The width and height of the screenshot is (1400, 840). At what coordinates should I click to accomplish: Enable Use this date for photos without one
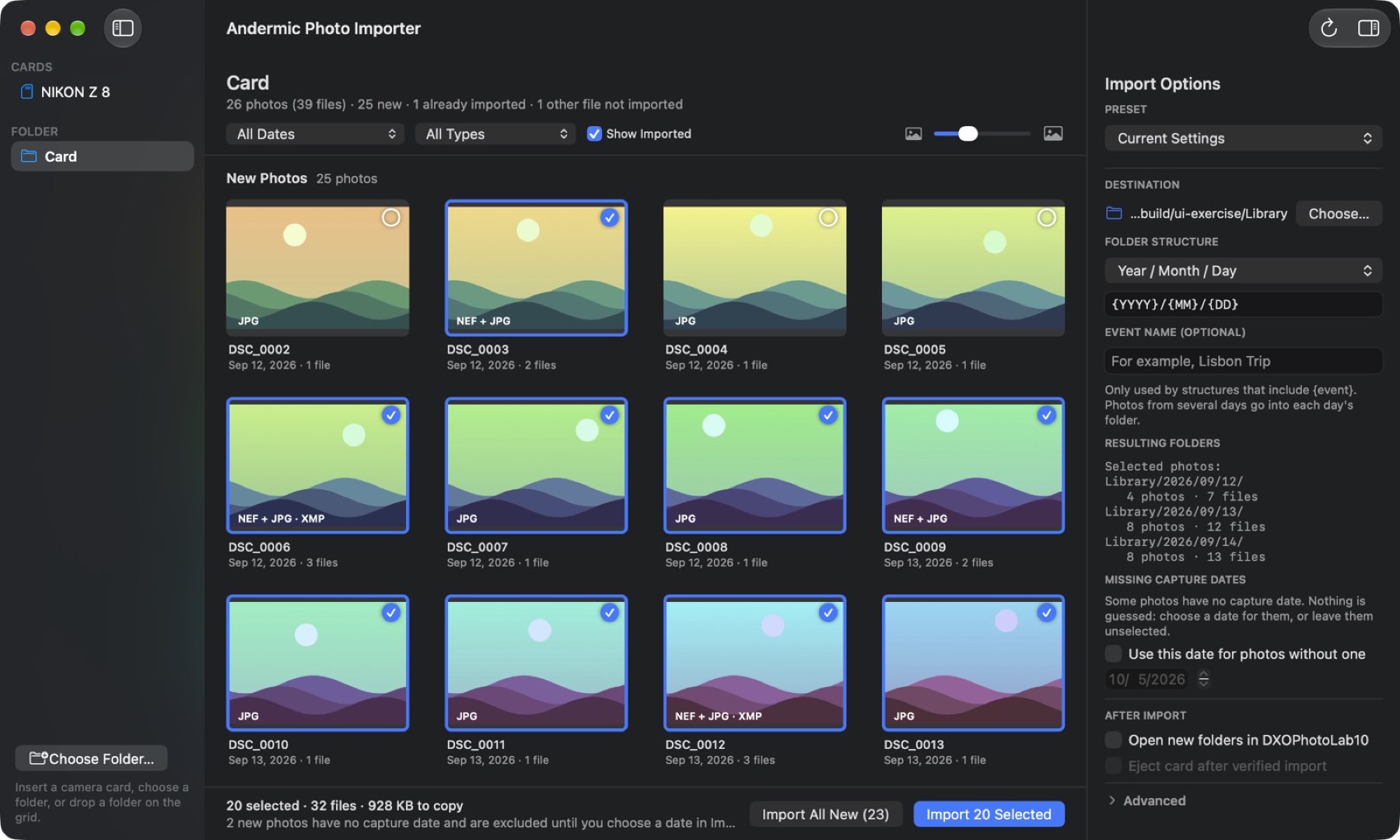tap(1114, 654)
